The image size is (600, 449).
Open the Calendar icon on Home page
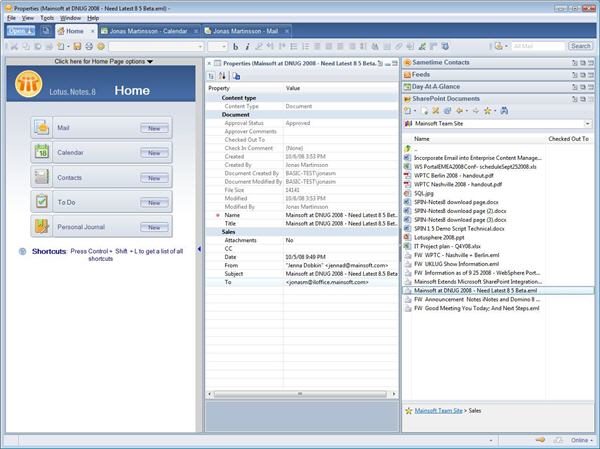[x=41, y=152]
